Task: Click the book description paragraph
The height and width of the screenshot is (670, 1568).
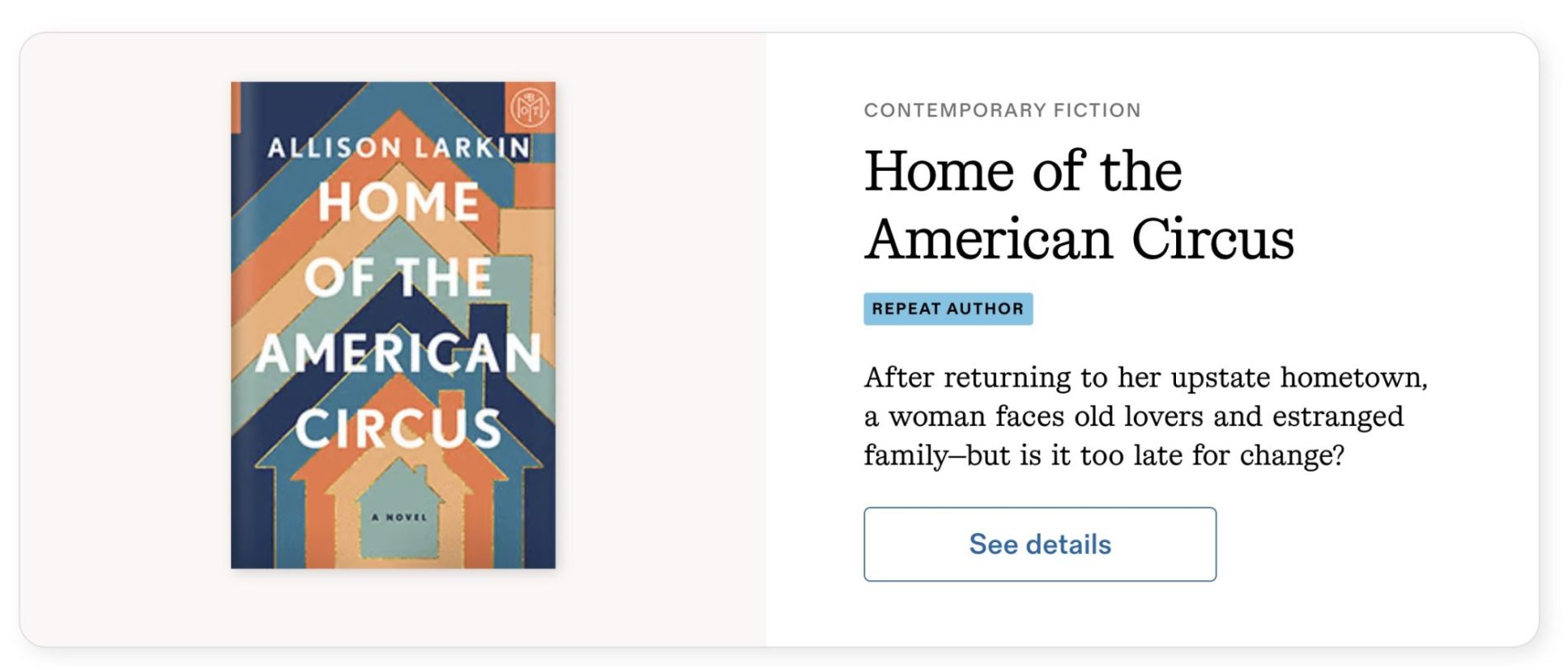Action: [1145, 416]
